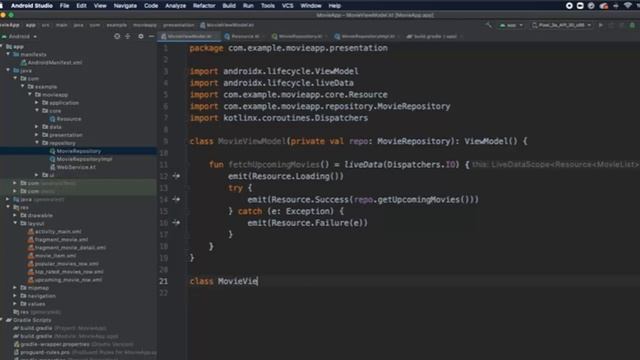The height and width of the screenshot is (360, 640).
Task: Click the green Run app play icon
Action: point(601,25)
